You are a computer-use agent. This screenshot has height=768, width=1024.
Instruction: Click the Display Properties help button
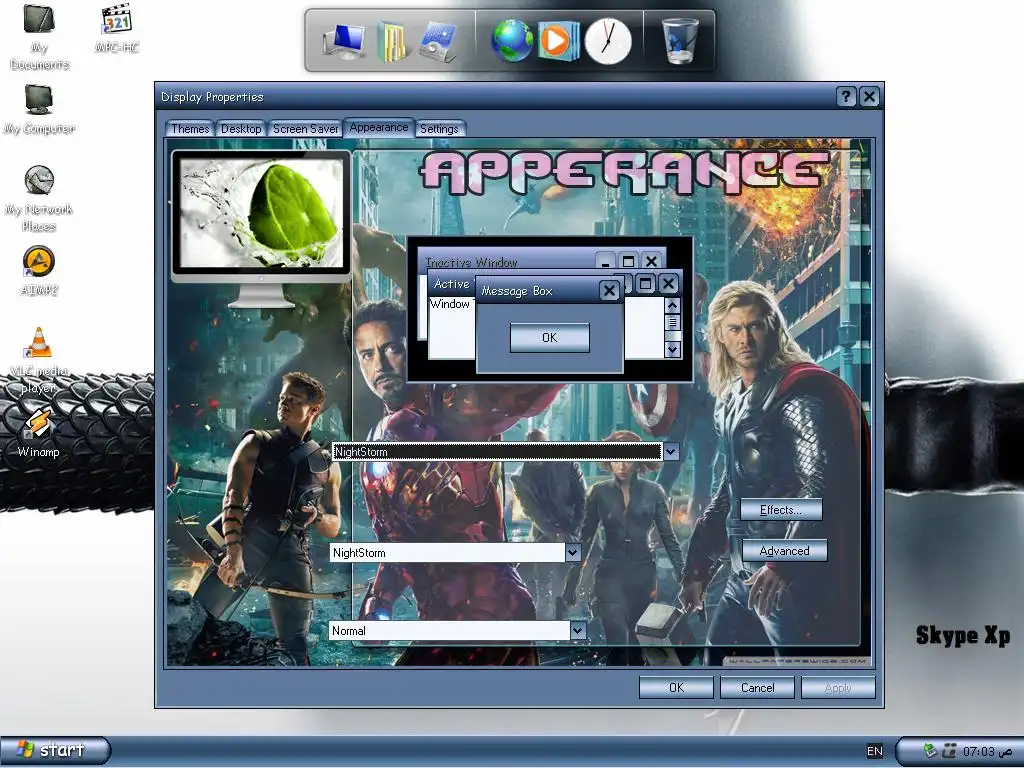[x=846, y=97]
